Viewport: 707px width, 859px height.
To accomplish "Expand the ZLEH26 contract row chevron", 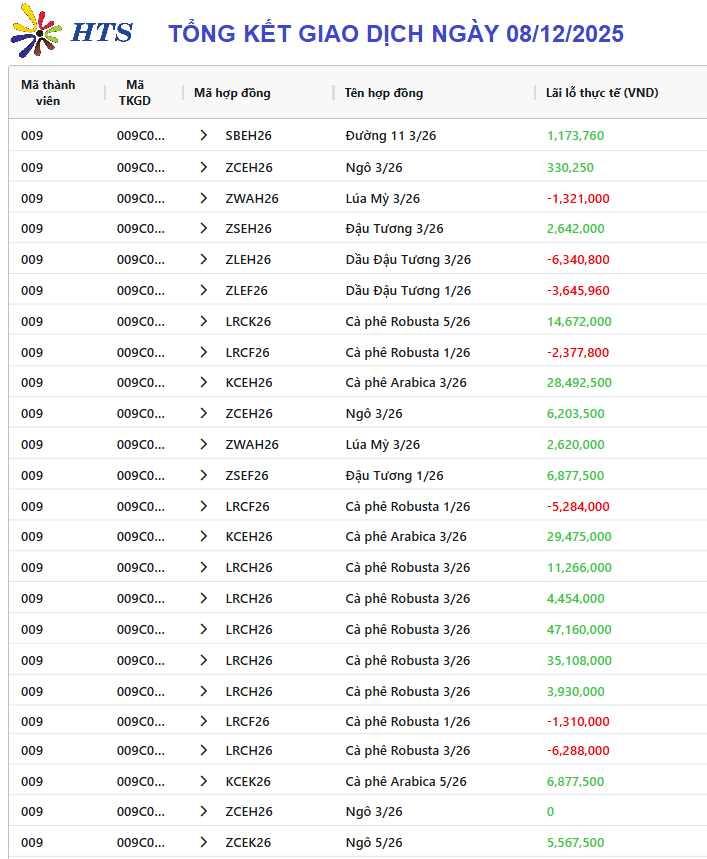I will pyautogui.click(x=204, y=259).
